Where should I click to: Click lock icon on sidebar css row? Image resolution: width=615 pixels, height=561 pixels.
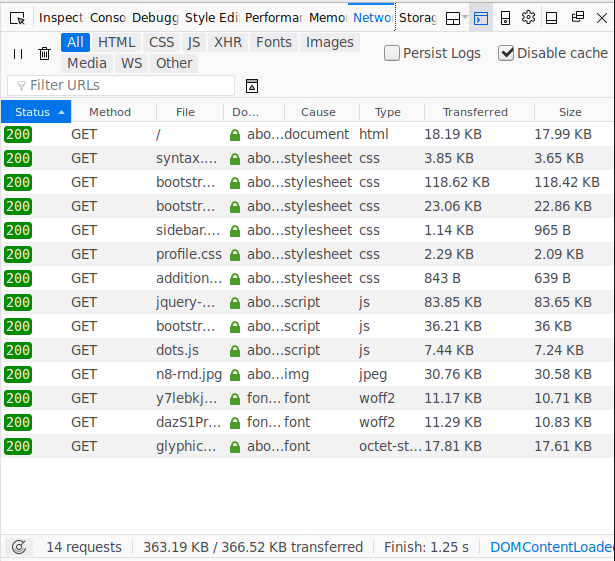[x=235, y=231]
